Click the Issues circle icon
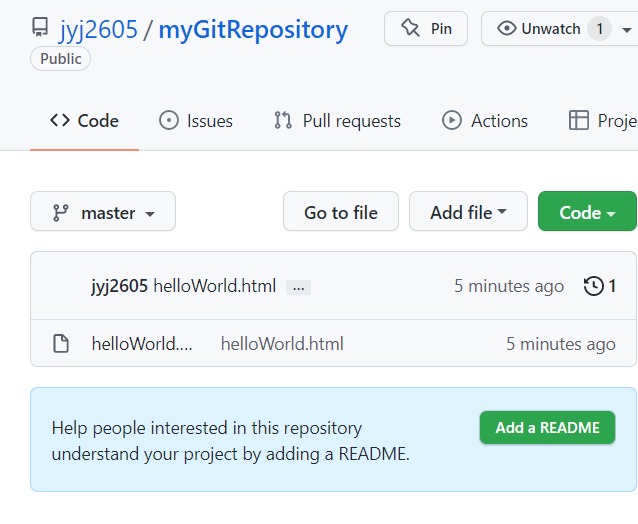 coord(169,120)
